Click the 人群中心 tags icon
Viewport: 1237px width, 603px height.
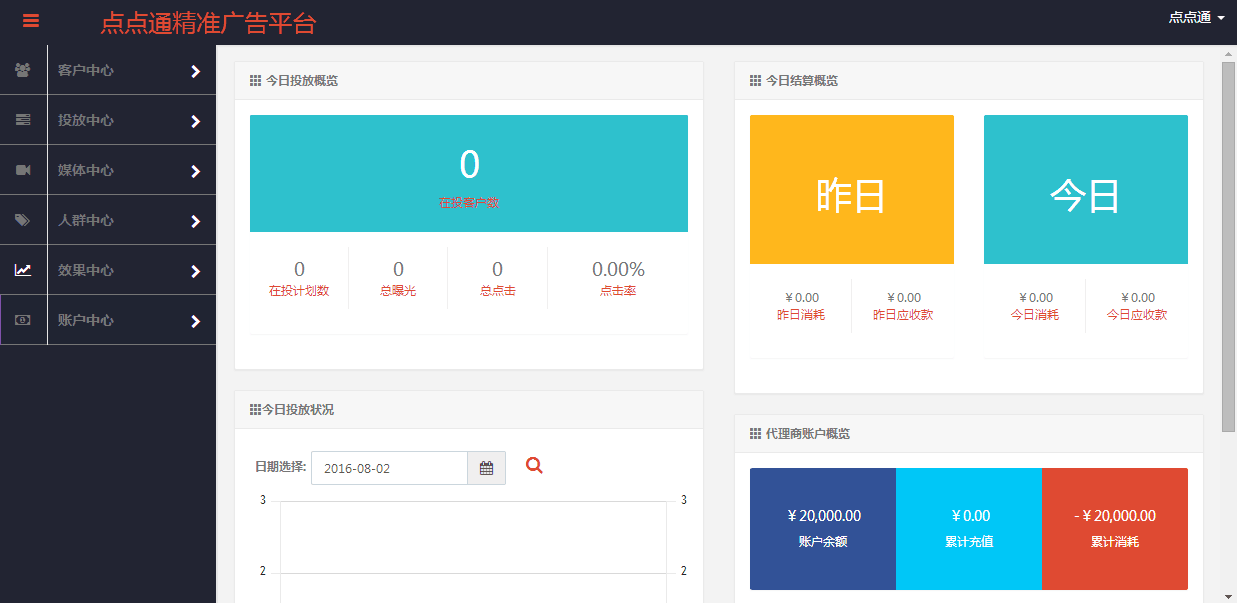point(23,220)
